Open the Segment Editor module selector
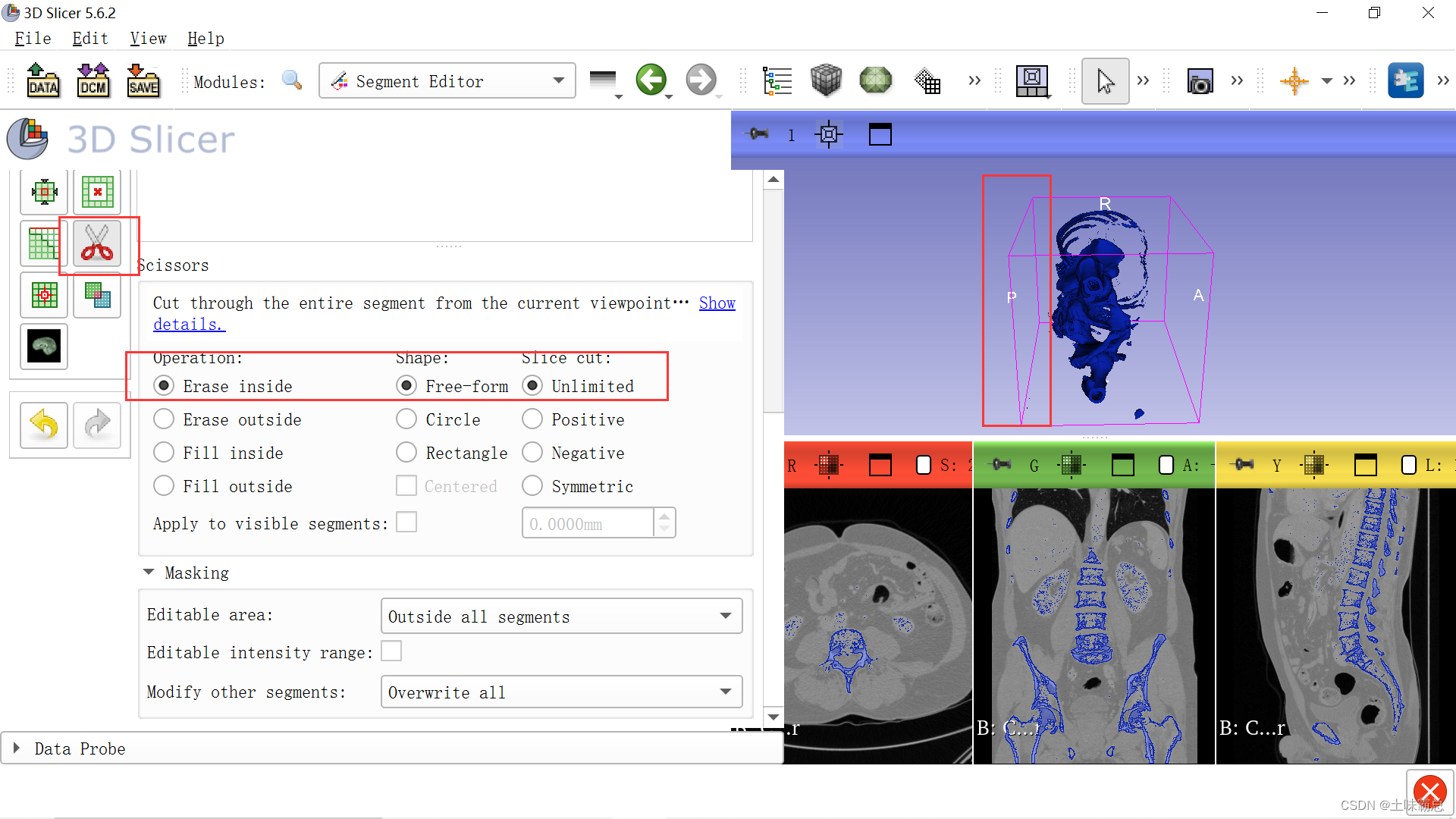Screen dimensions: 1456x819 (447, 81)
